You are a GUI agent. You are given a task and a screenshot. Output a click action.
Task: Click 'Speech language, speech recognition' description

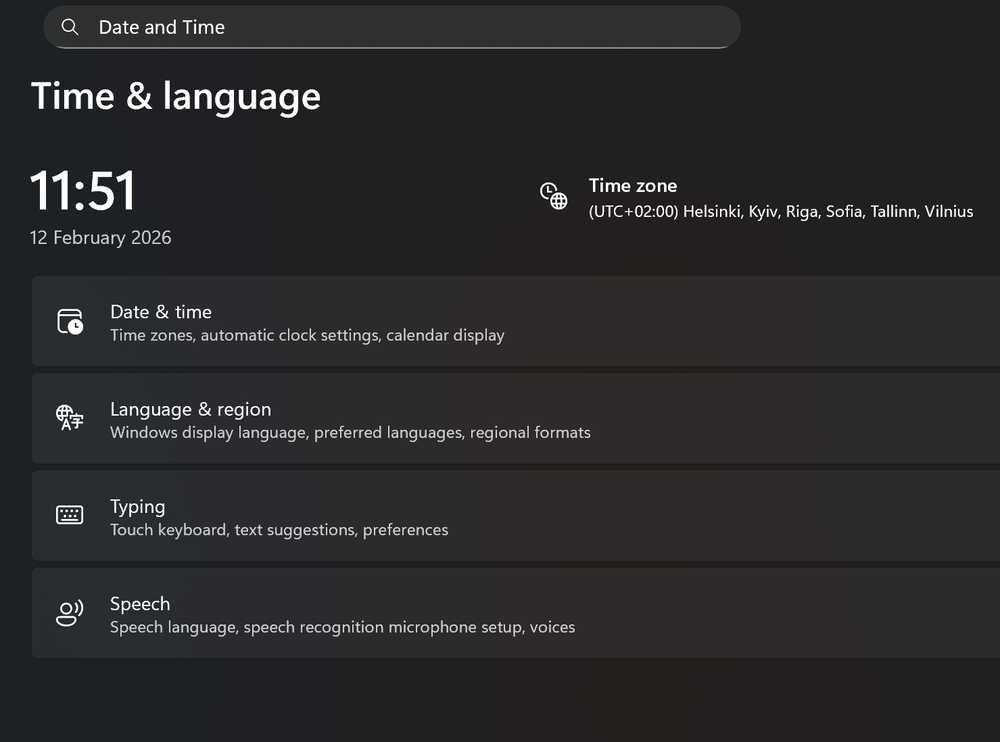tap(342, 628)
